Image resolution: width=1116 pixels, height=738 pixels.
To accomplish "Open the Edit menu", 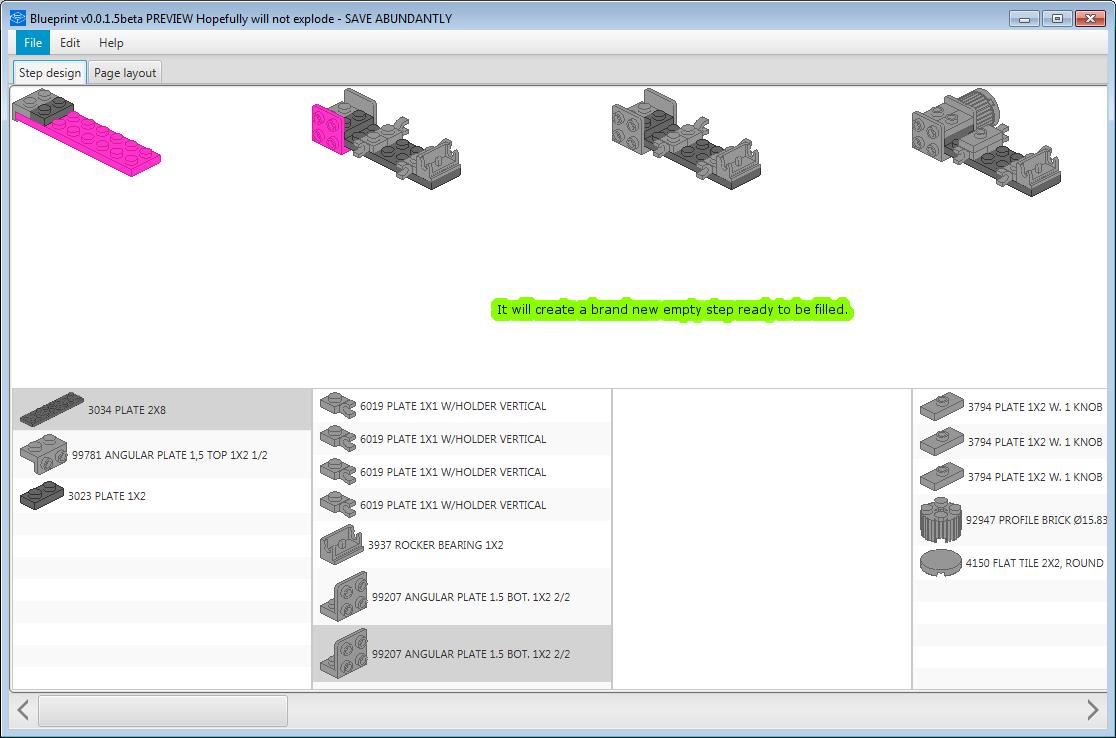I will click(70, 43).
